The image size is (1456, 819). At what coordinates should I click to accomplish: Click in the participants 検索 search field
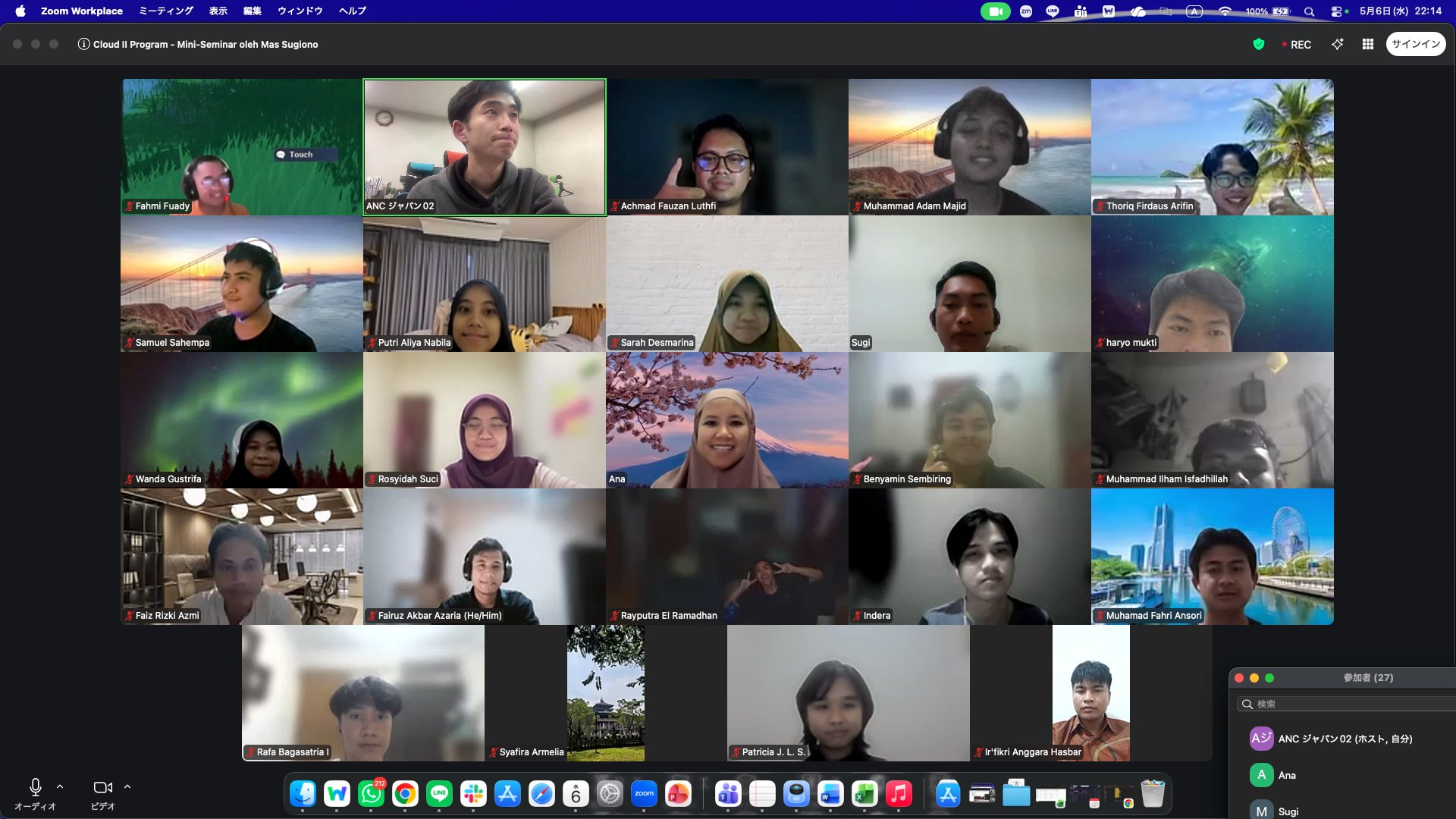[x=1346, y=704]
